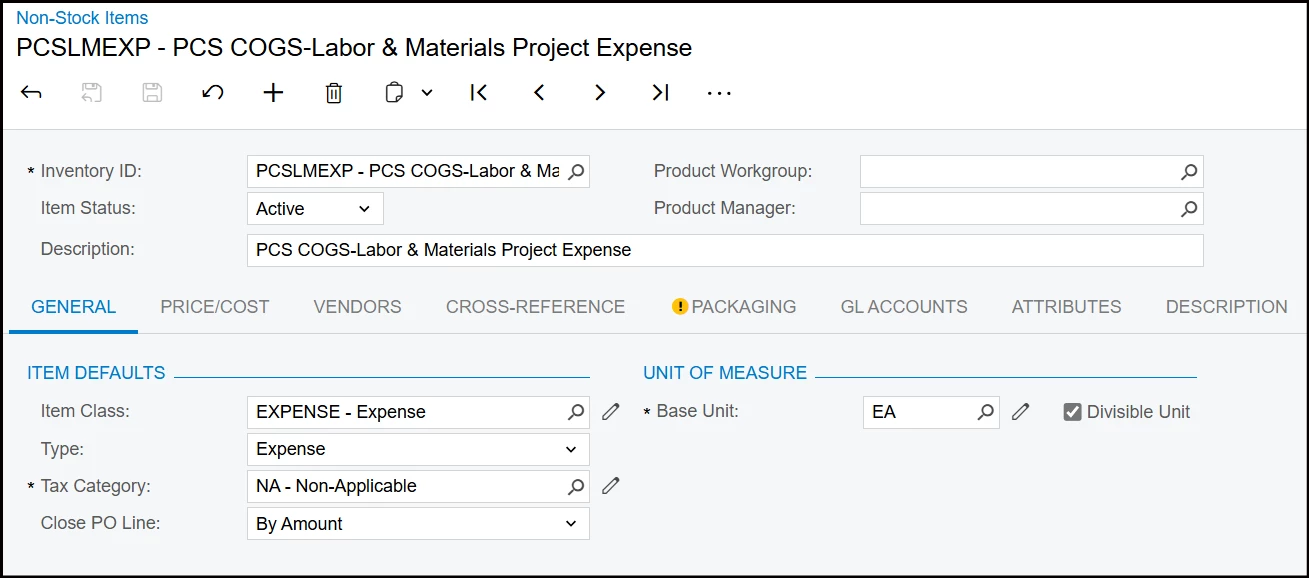Open the GL Accounts tab

[x=904, y=307]
